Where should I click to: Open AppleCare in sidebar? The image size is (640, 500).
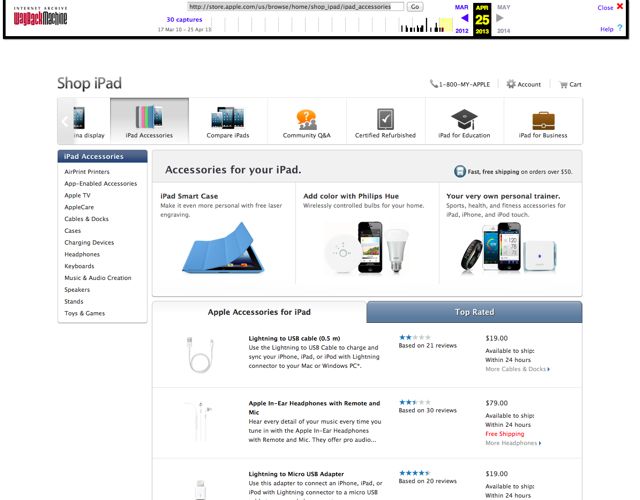(79, 207)
